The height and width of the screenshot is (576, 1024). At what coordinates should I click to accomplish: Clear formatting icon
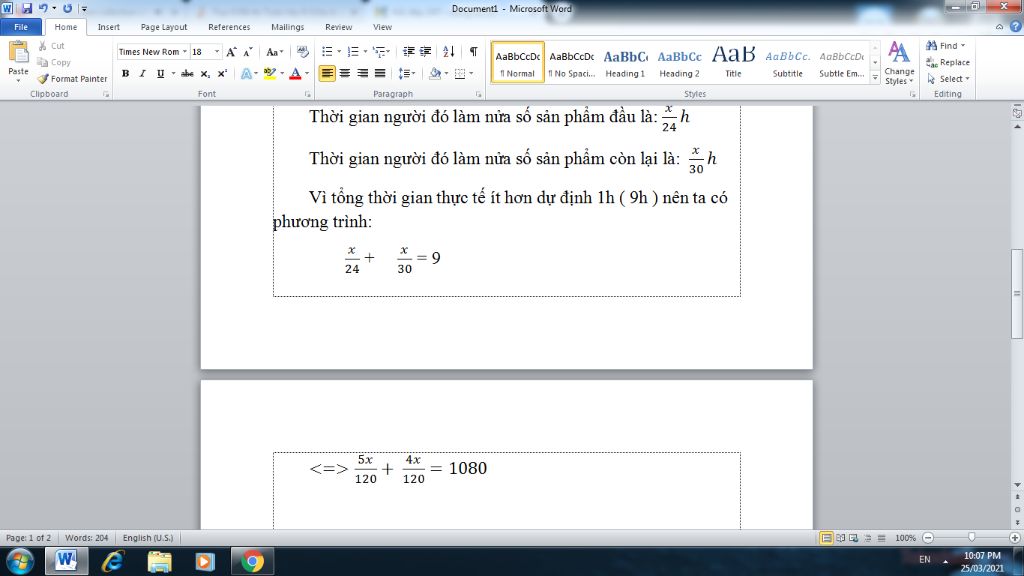pyautogui.click(x=302, y=52)
